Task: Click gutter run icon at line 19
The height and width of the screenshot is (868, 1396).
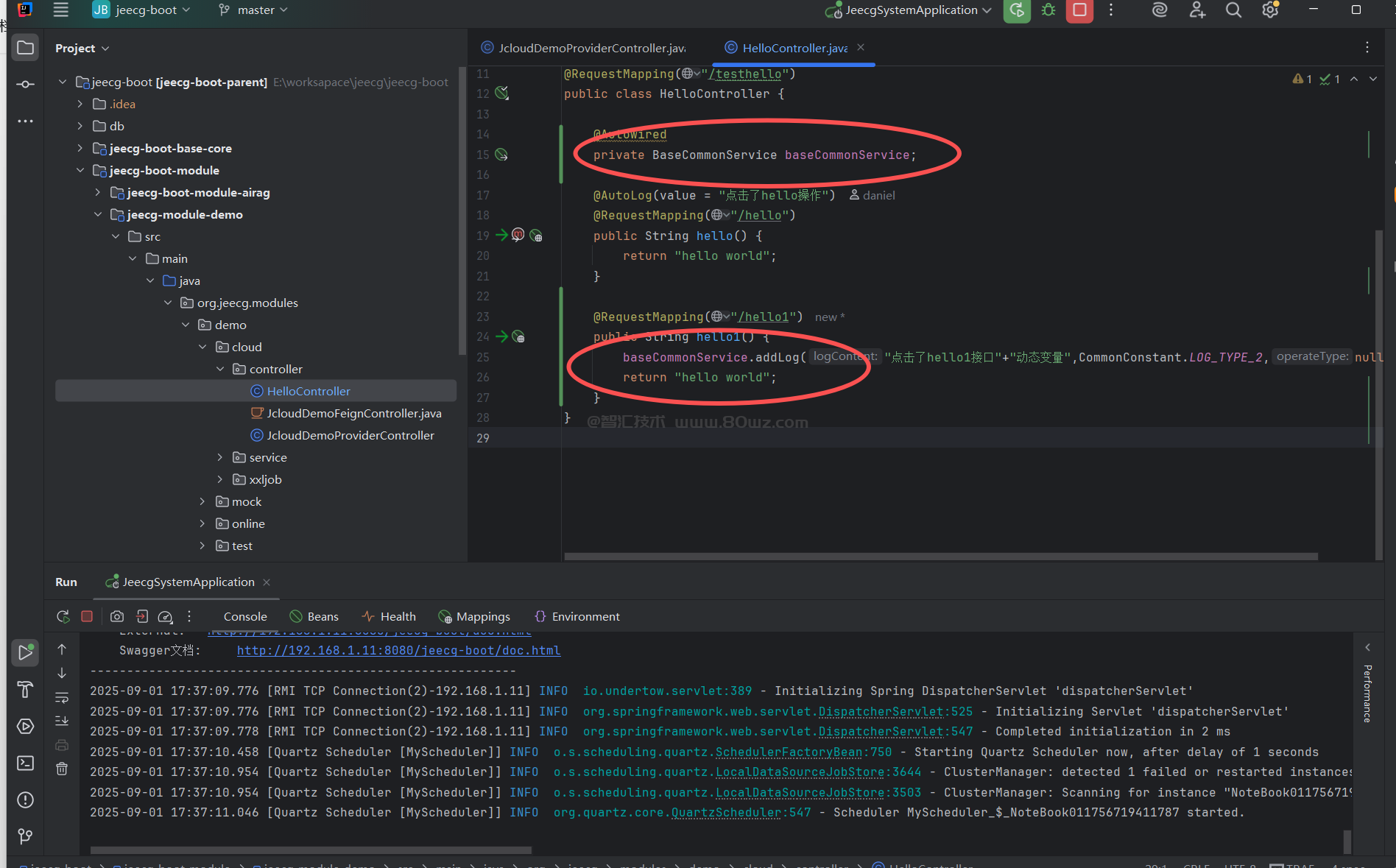Action: [x=501, y=235]
